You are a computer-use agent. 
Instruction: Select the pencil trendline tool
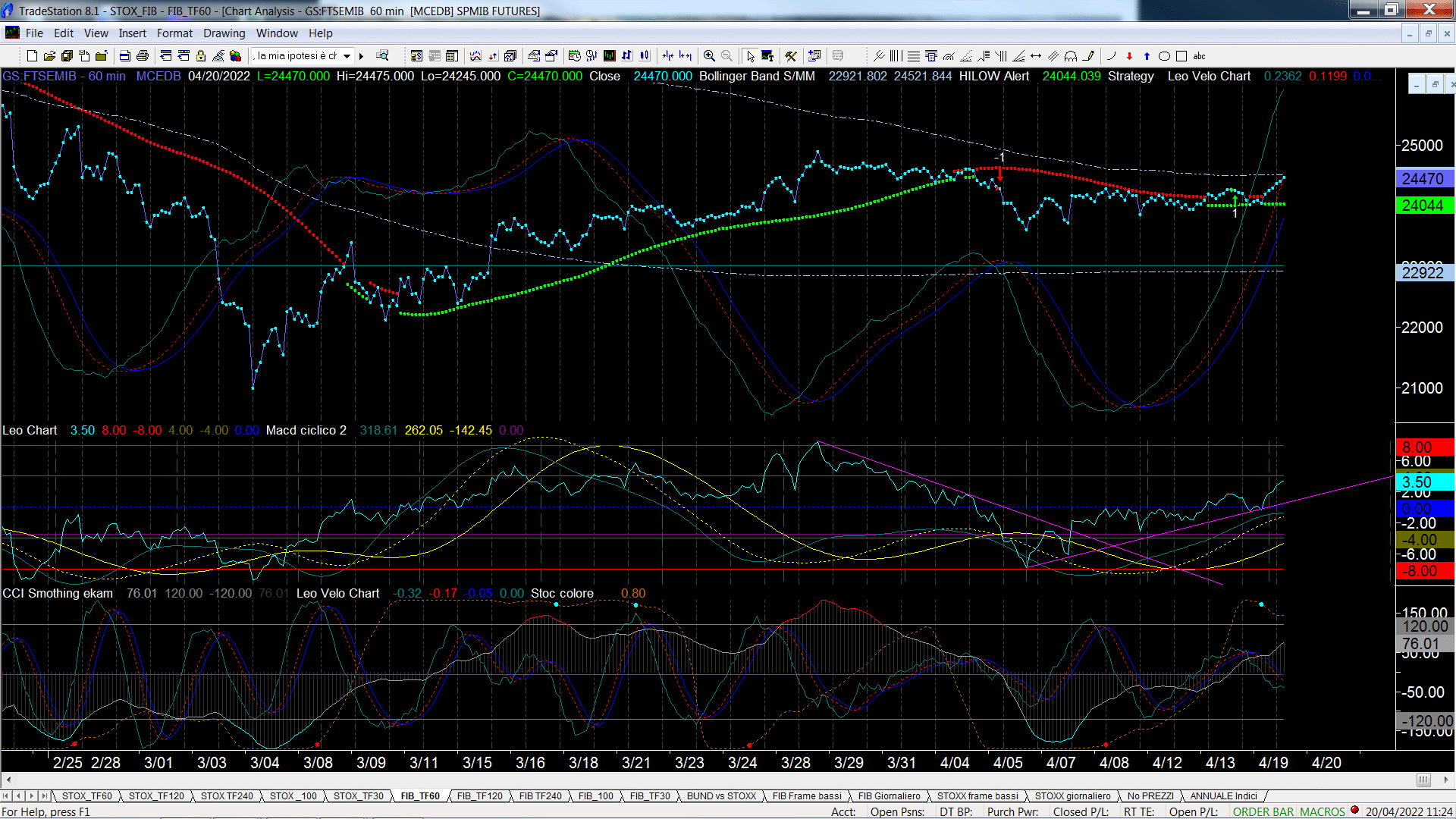click(1089, 56)
